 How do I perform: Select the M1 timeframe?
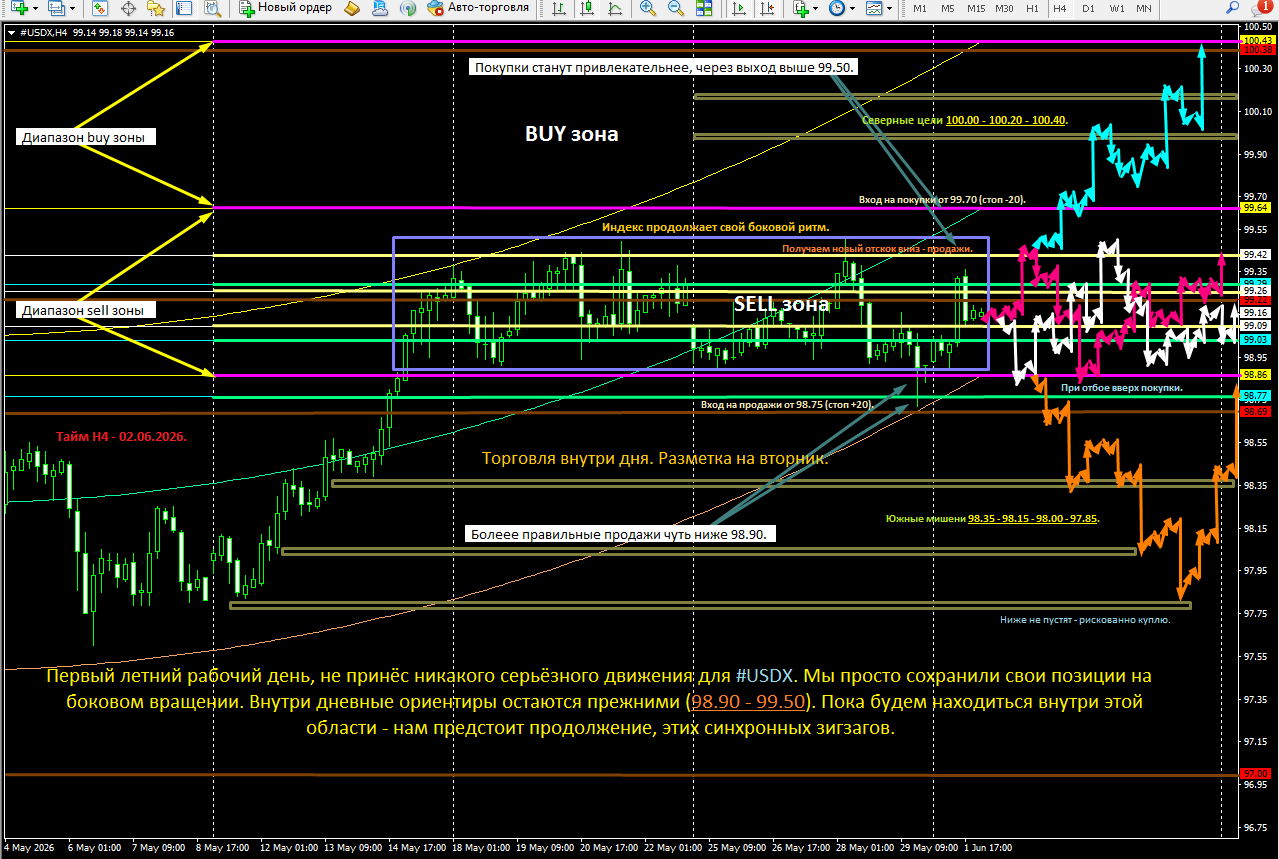pyautogui.click(x=920, y=8)
